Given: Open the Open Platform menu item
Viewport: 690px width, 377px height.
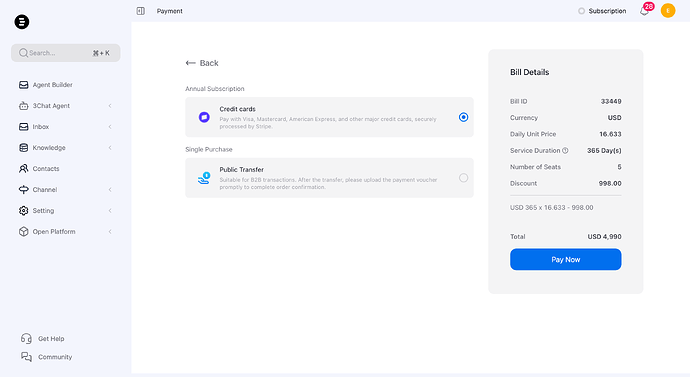Looking at the screenshot, I should tap(66, 231).
